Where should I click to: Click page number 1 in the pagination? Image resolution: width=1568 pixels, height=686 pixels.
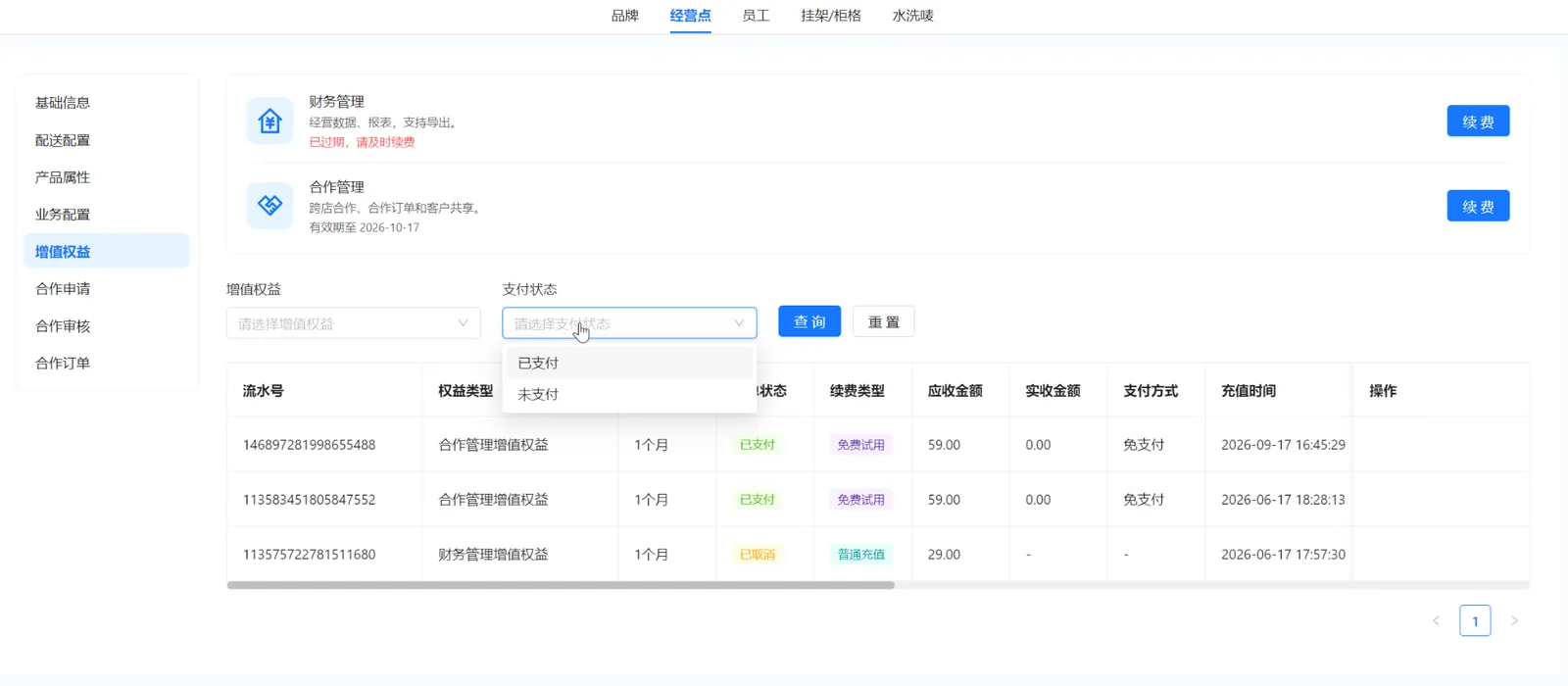pos(1475,620)
